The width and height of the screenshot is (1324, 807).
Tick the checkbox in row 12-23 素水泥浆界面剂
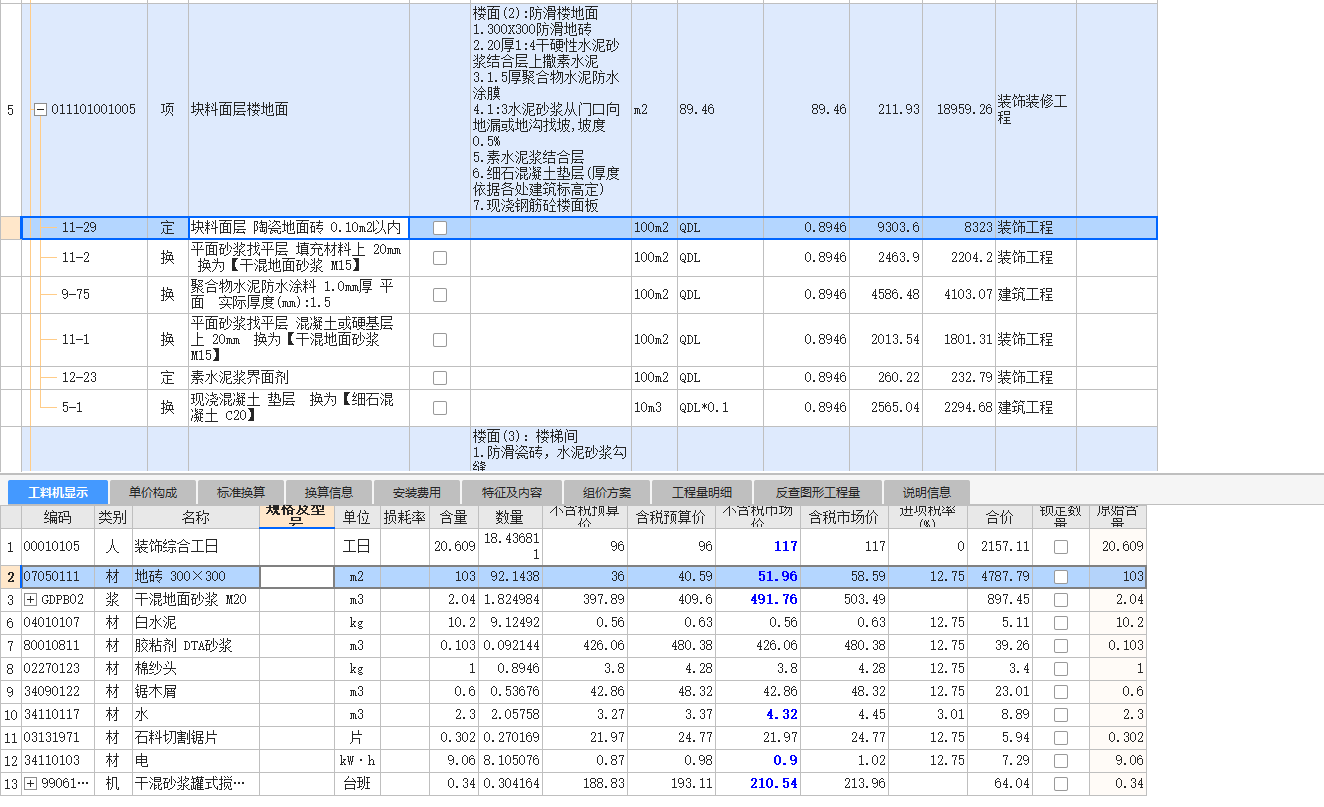(x=440, y=378)
